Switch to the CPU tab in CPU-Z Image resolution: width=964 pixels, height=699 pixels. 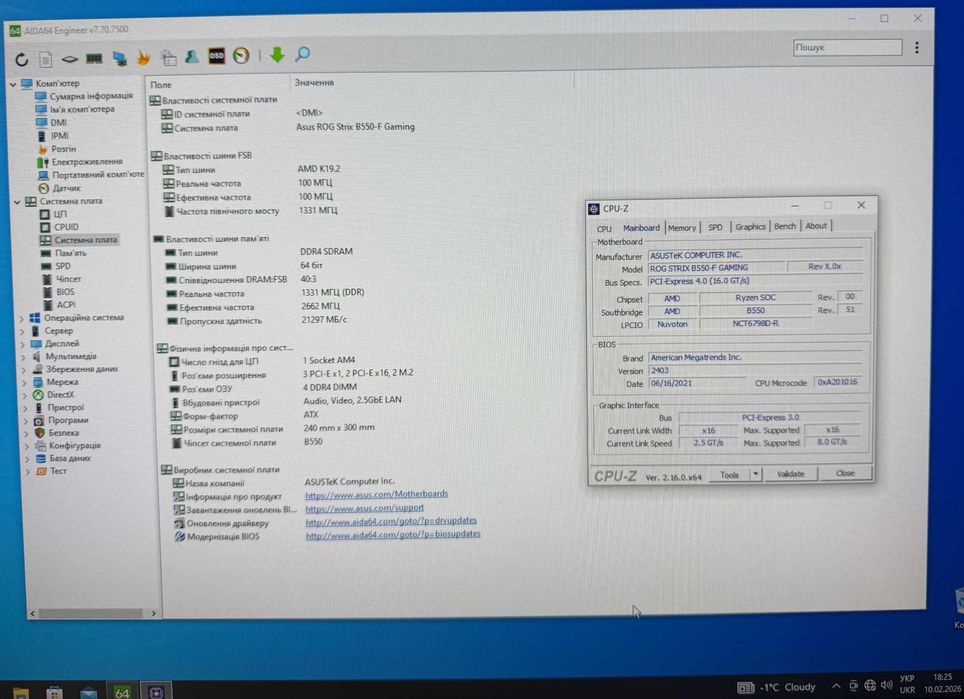click(604, 228)
